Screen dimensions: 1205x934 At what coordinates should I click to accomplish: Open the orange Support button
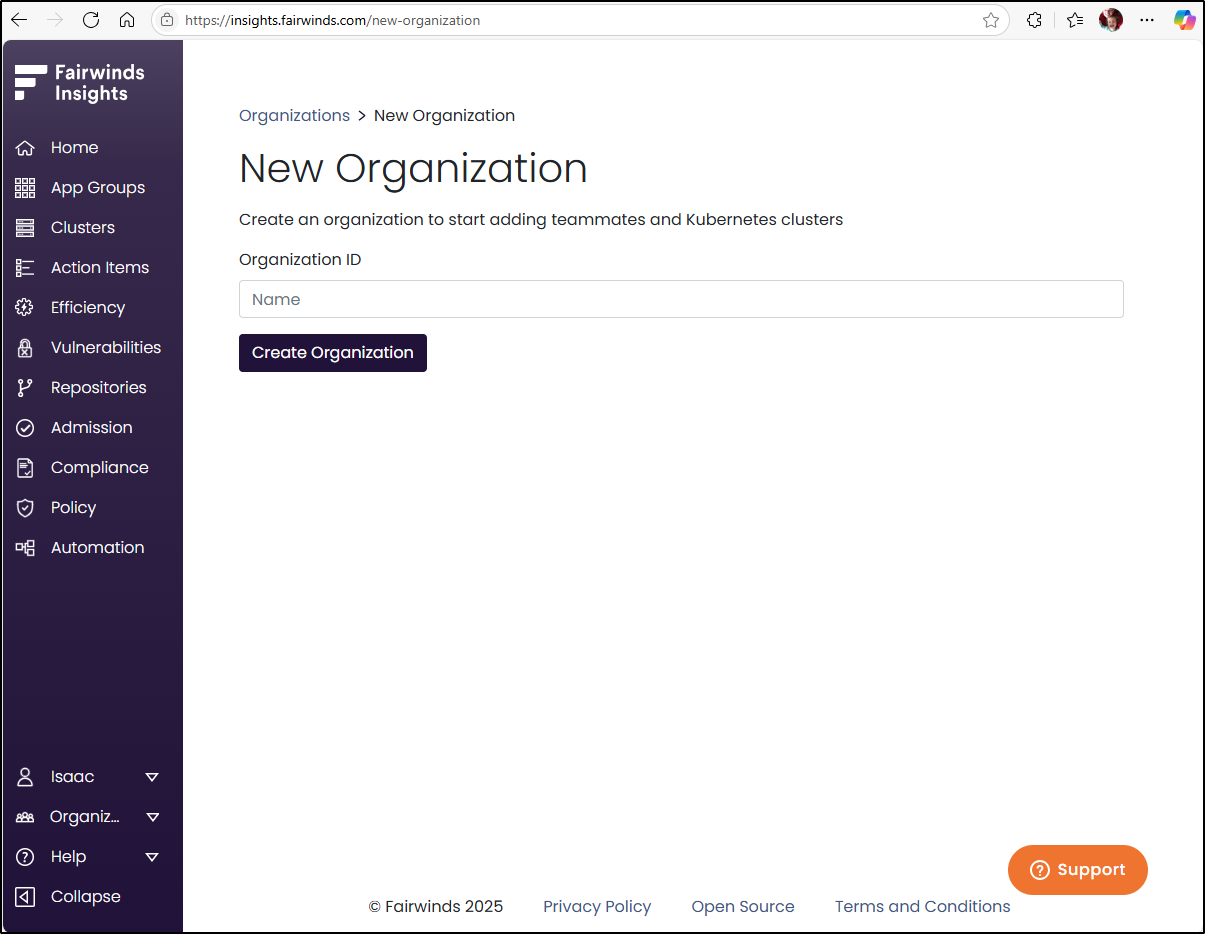(1078, 870)
